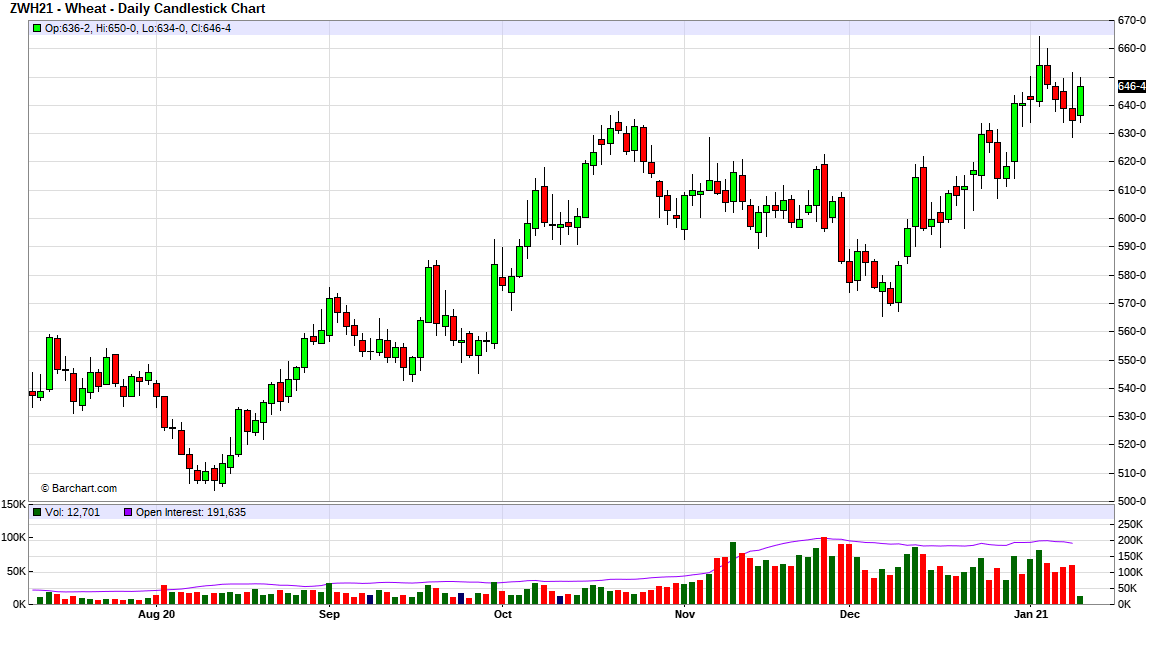
Task: Click the 590-0 price axis label
Action: click(1132, 246)
